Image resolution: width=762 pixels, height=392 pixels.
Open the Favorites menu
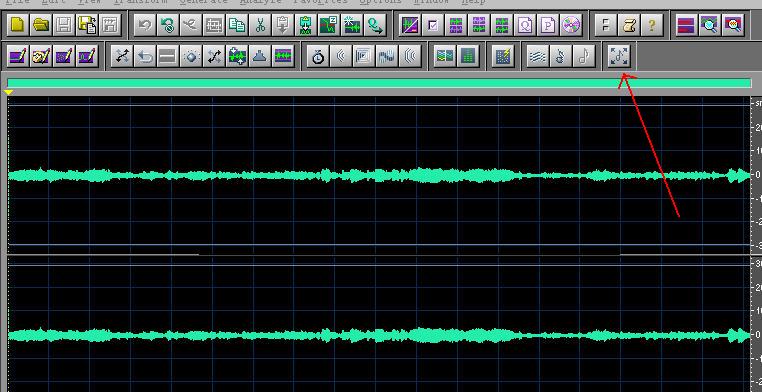tap(320, 1)
